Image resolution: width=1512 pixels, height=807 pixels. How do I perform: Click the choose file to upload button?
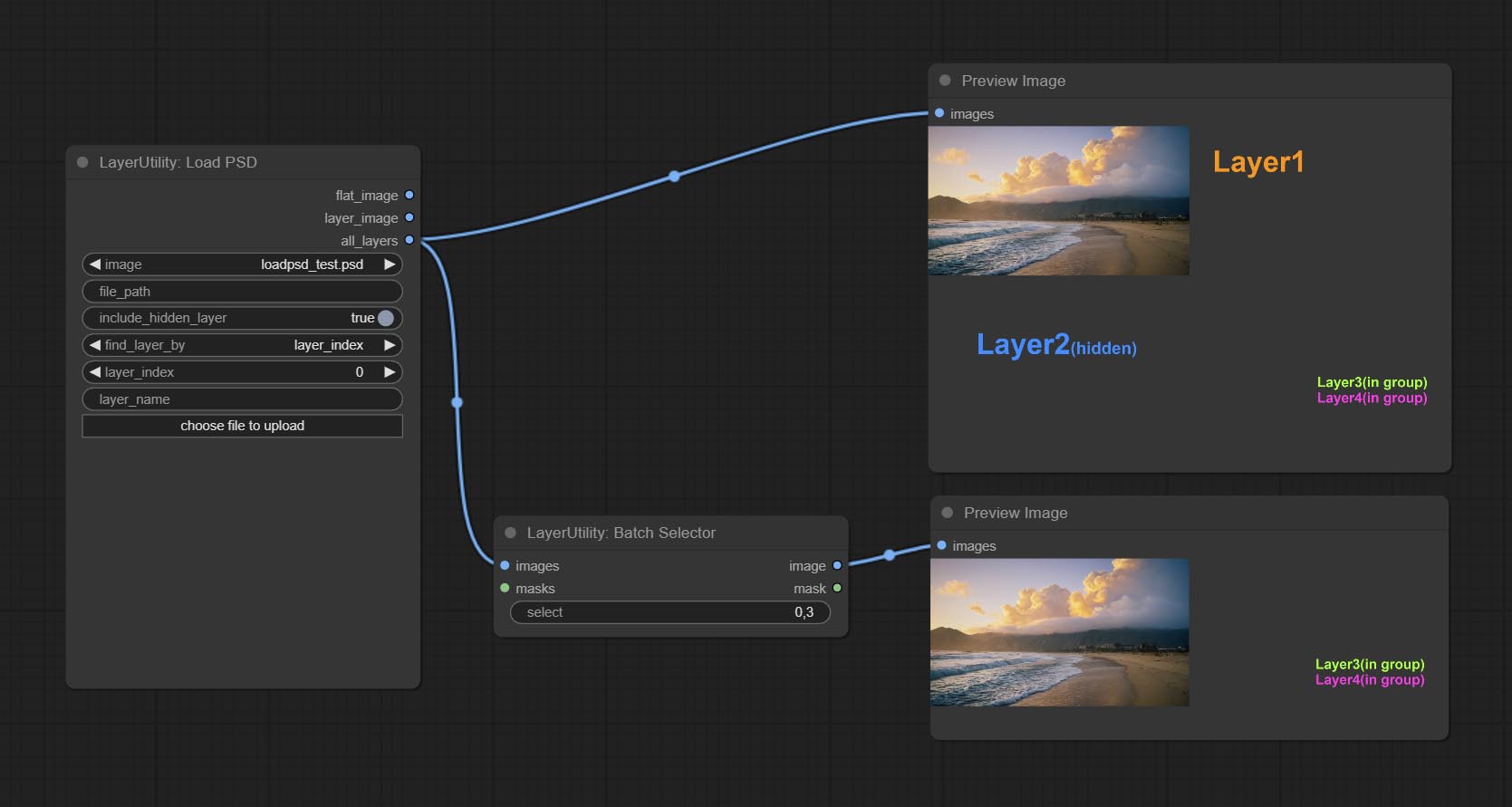(242, 426)
